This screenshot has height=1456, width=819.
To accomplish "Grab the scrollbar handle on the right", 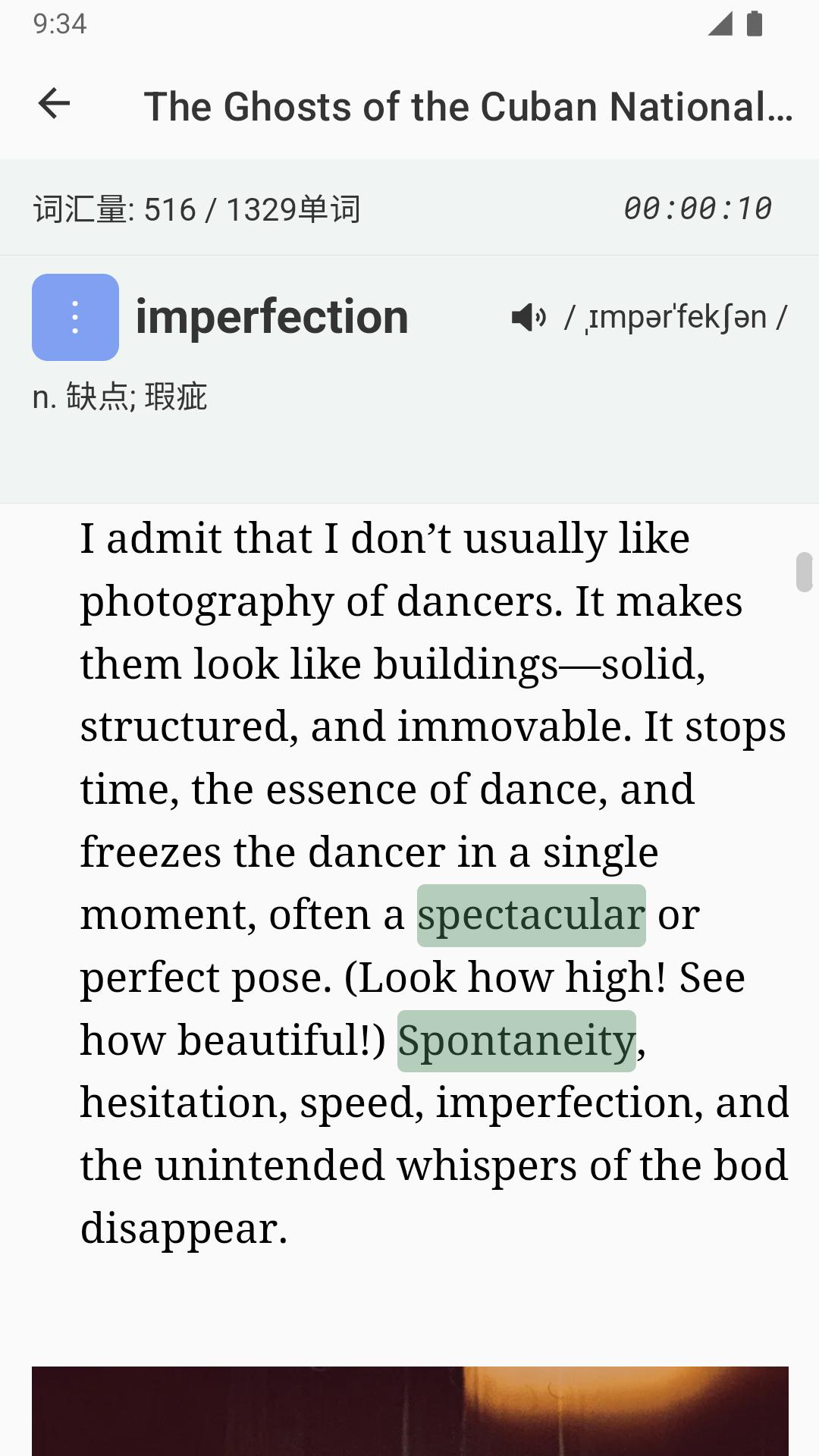I will 804,572.
